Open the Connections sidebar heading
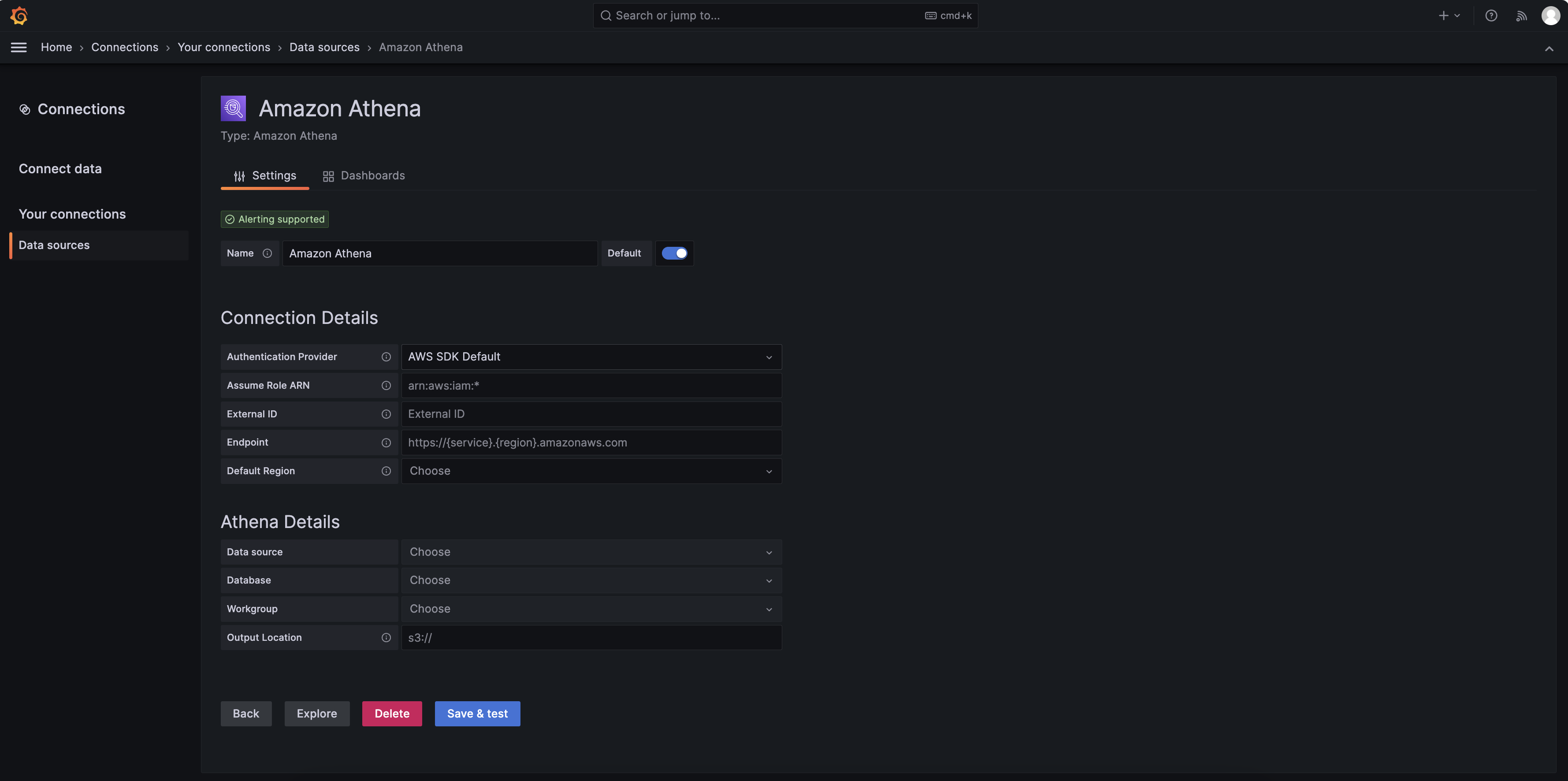Image resolution: width=1568 pixels, height=781 pixels. [x=82, y=109]
